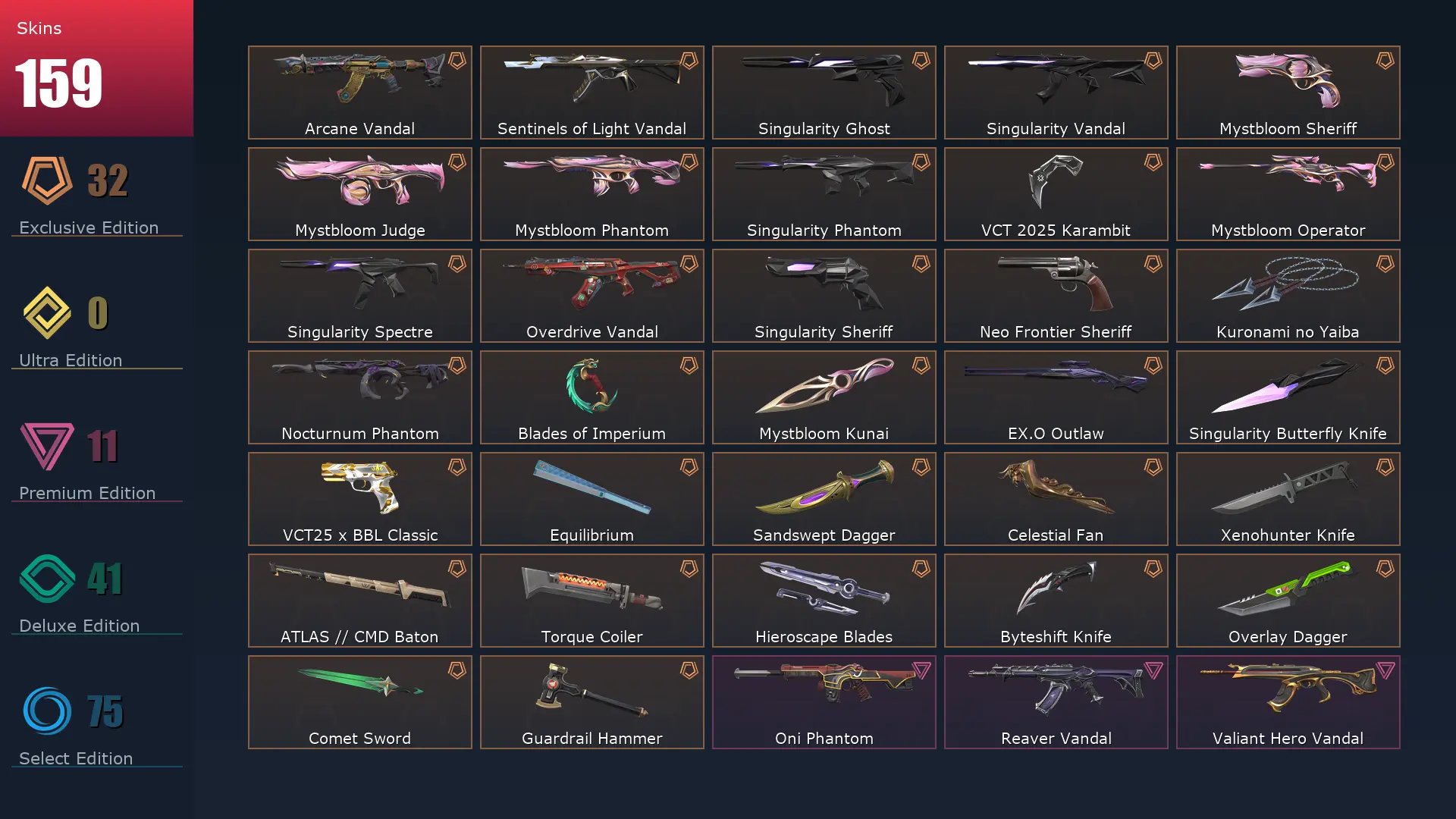
Task: Click the Skins 159 total panel
Action: click(96, 68)
